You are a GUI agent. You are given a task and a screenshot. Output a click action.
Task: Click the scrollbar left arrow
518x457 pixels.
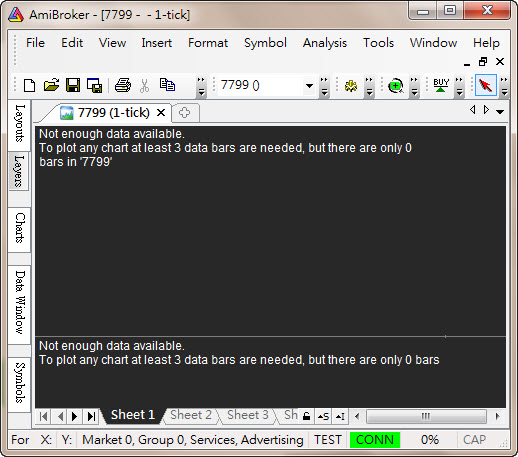(357, 416)
